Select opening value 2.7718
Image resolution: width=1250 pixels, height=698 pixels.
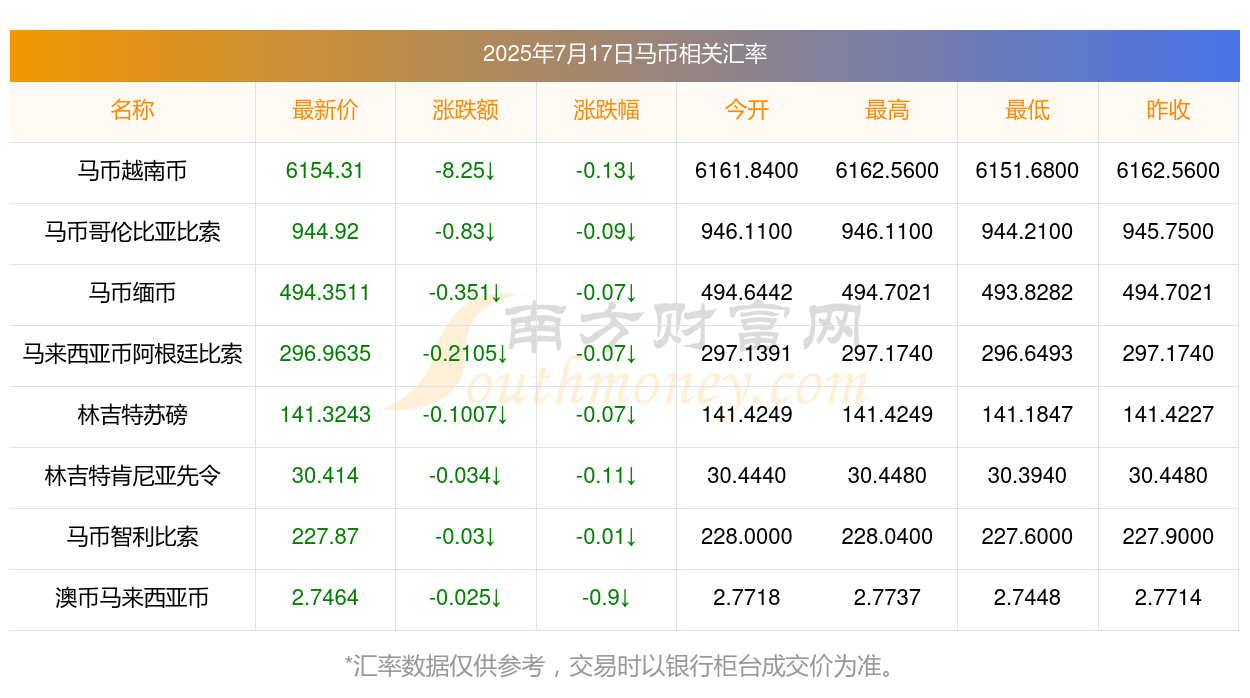coord(747,598)
